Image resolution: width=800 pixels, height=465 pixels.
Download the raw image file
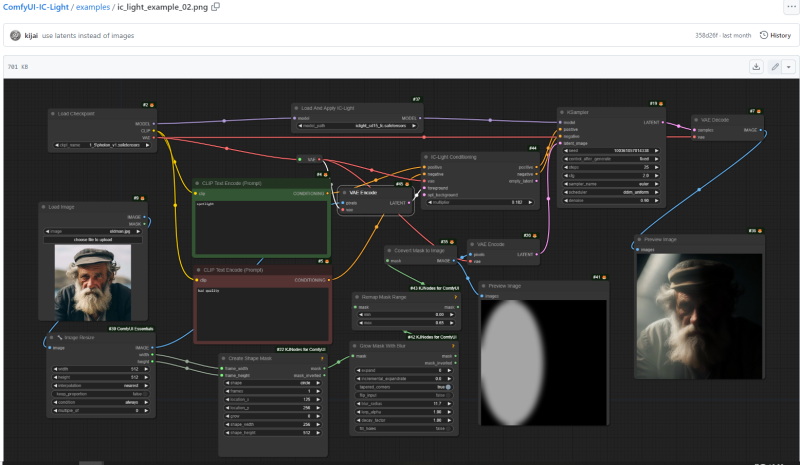click(756, 67)
